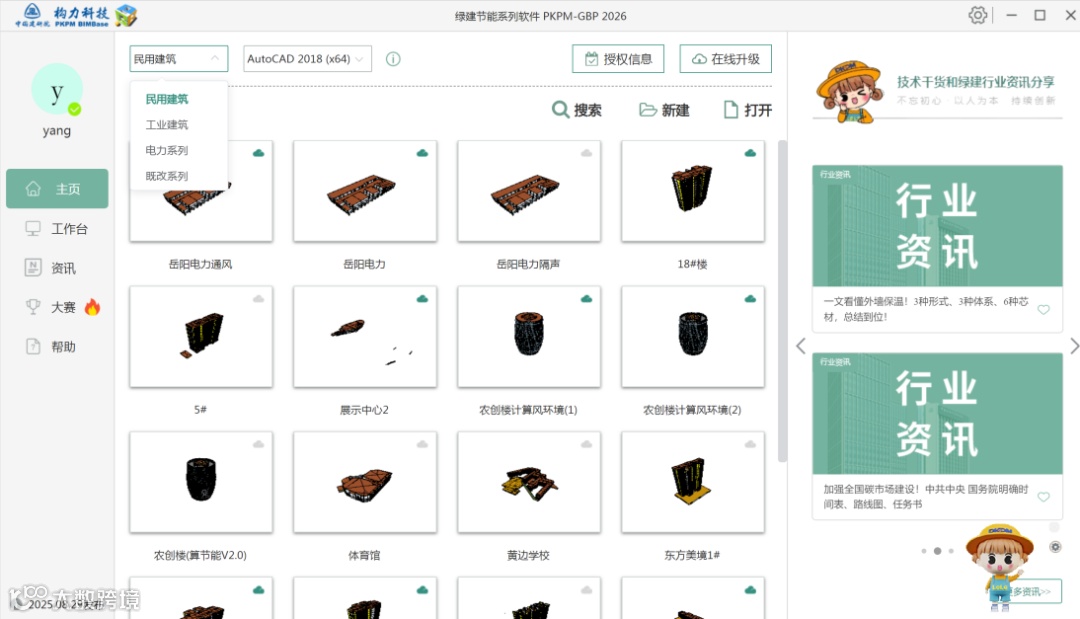Click the 授权信息 button
This screenshot has height=619, width=1080.
pos(618,59)
